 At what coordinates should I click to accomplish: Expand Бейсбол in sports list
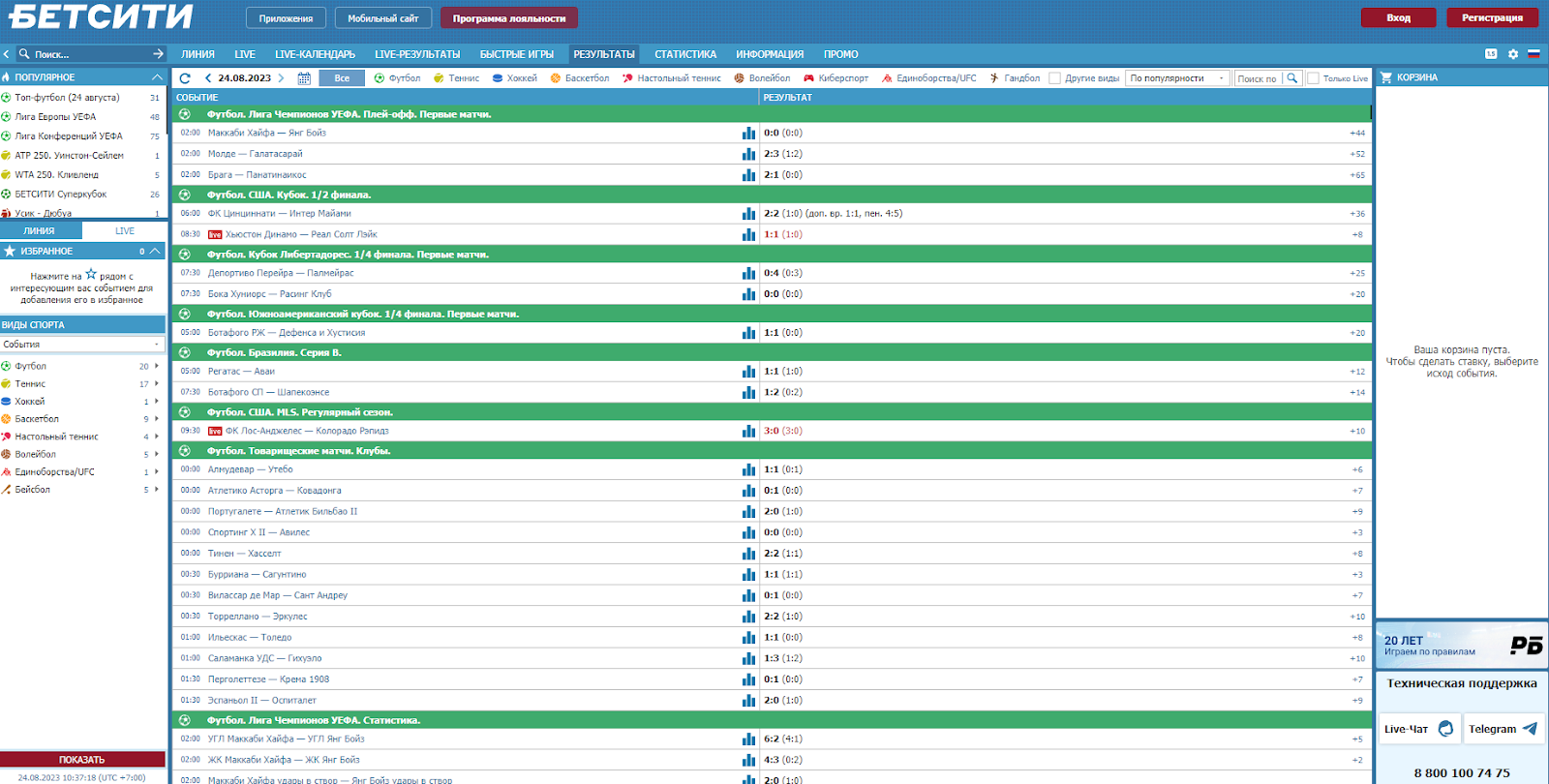click(157, 490)
